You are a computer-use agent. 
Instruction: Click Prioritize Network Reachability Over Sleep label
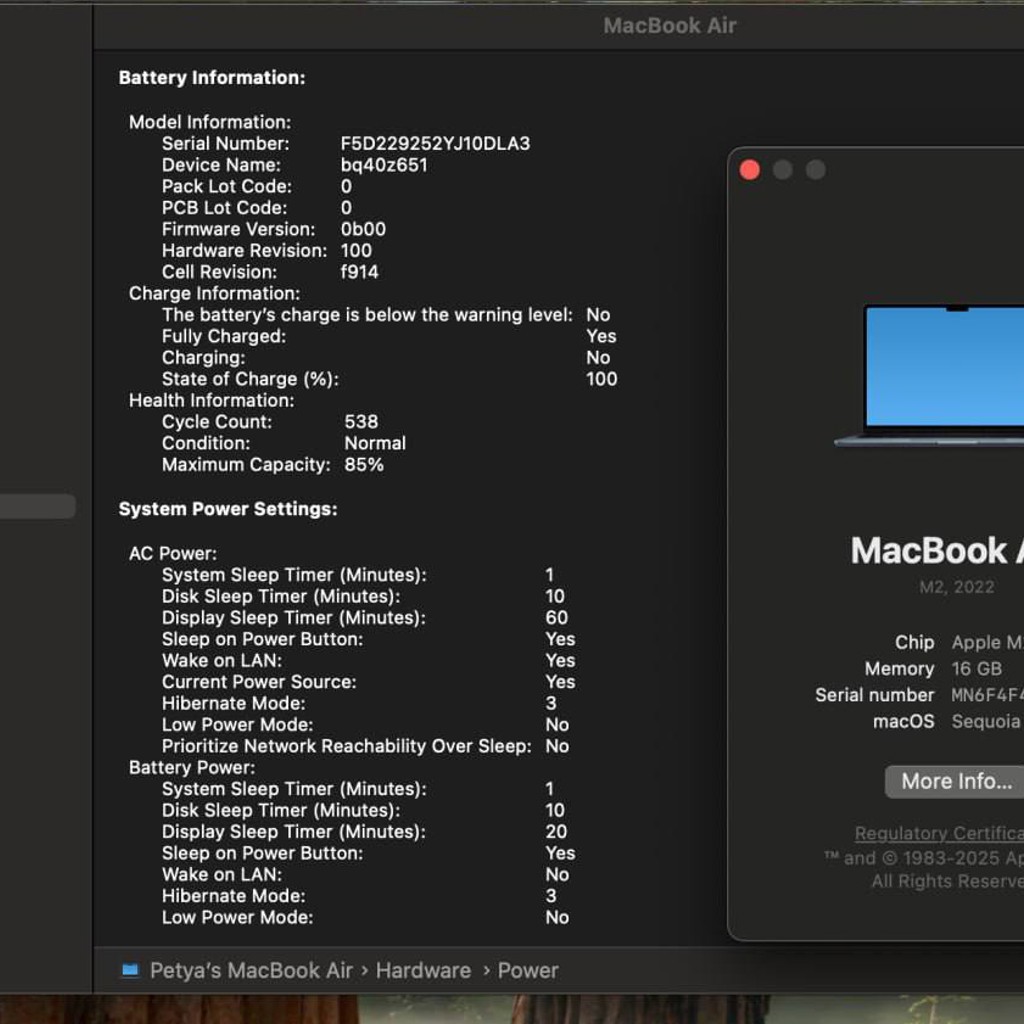click(x=346, y=746)
